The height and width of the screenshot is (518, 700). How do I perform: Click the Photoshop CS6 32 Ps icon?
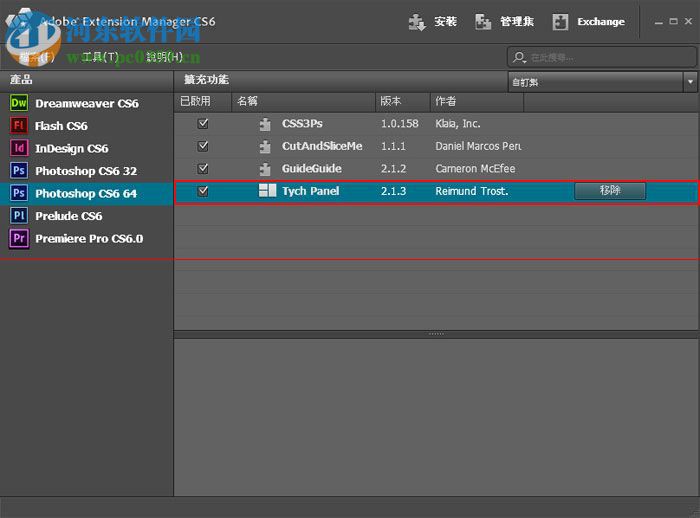(19, 170)
